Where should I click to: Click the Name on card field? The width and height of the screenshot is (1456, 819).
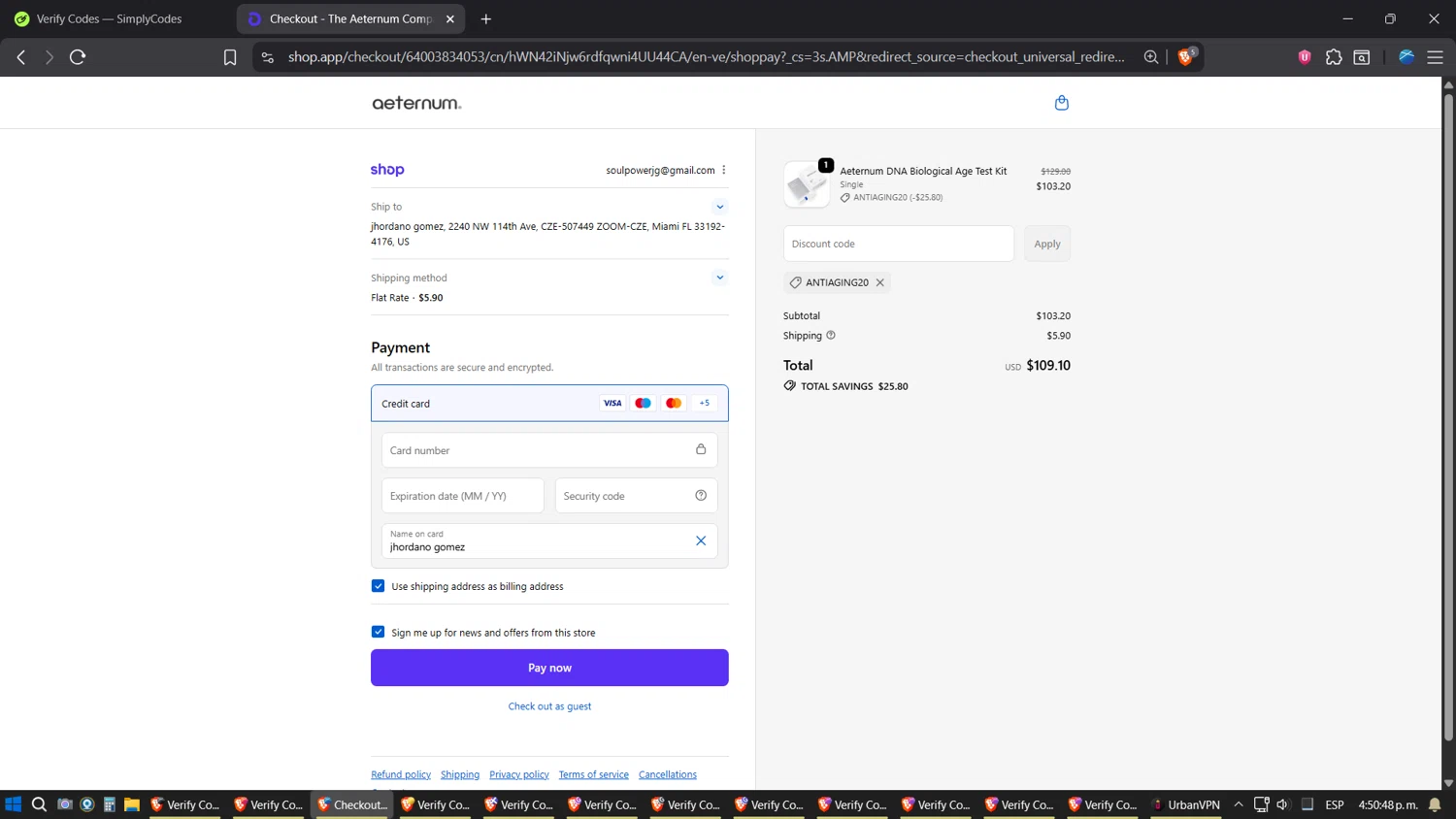549,541
